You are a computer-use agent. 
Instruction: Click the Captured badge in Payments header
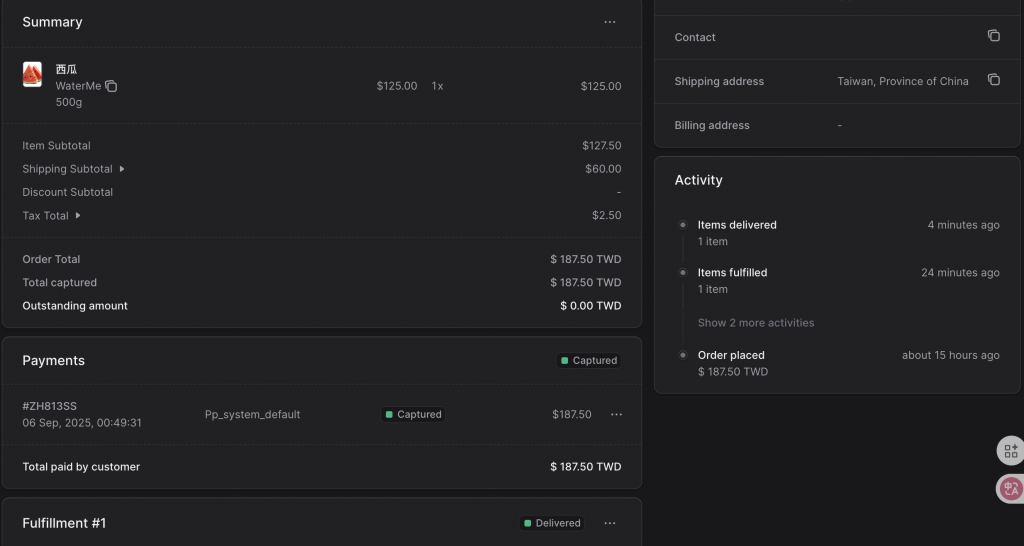589,361
